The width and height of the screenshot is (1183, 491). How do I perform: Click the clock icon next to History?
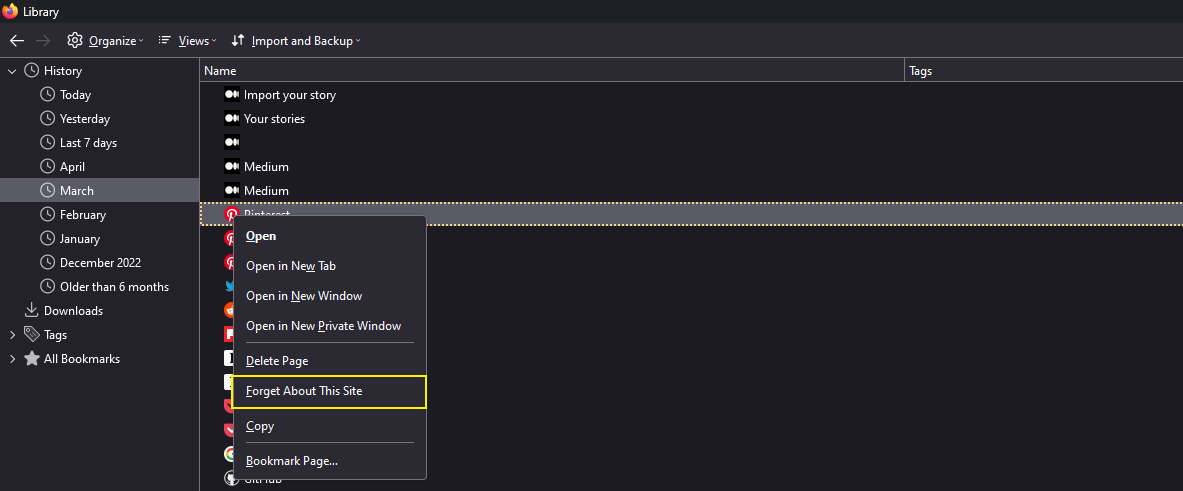point(32,71)
